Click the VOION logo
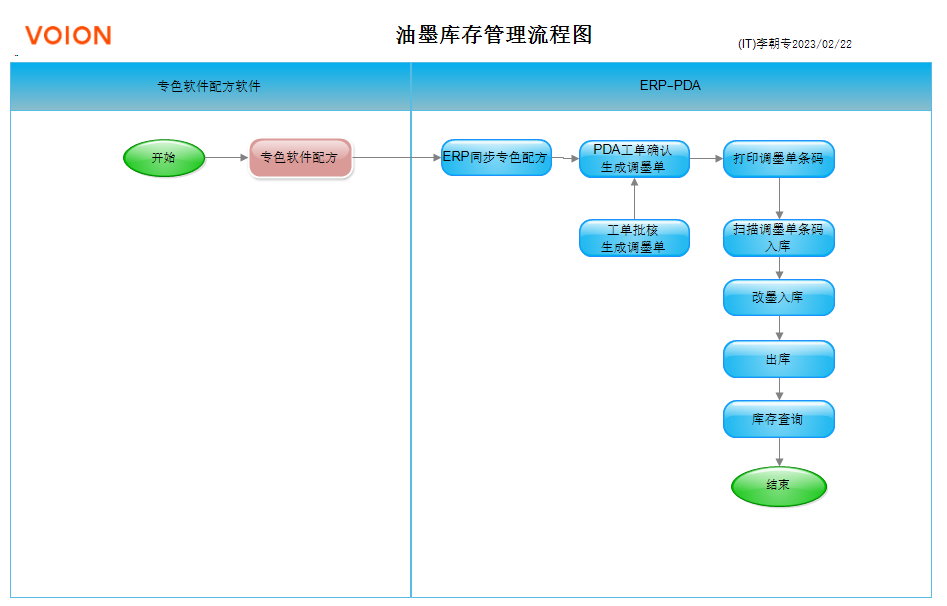947x606 pixels. pos(68,36)
